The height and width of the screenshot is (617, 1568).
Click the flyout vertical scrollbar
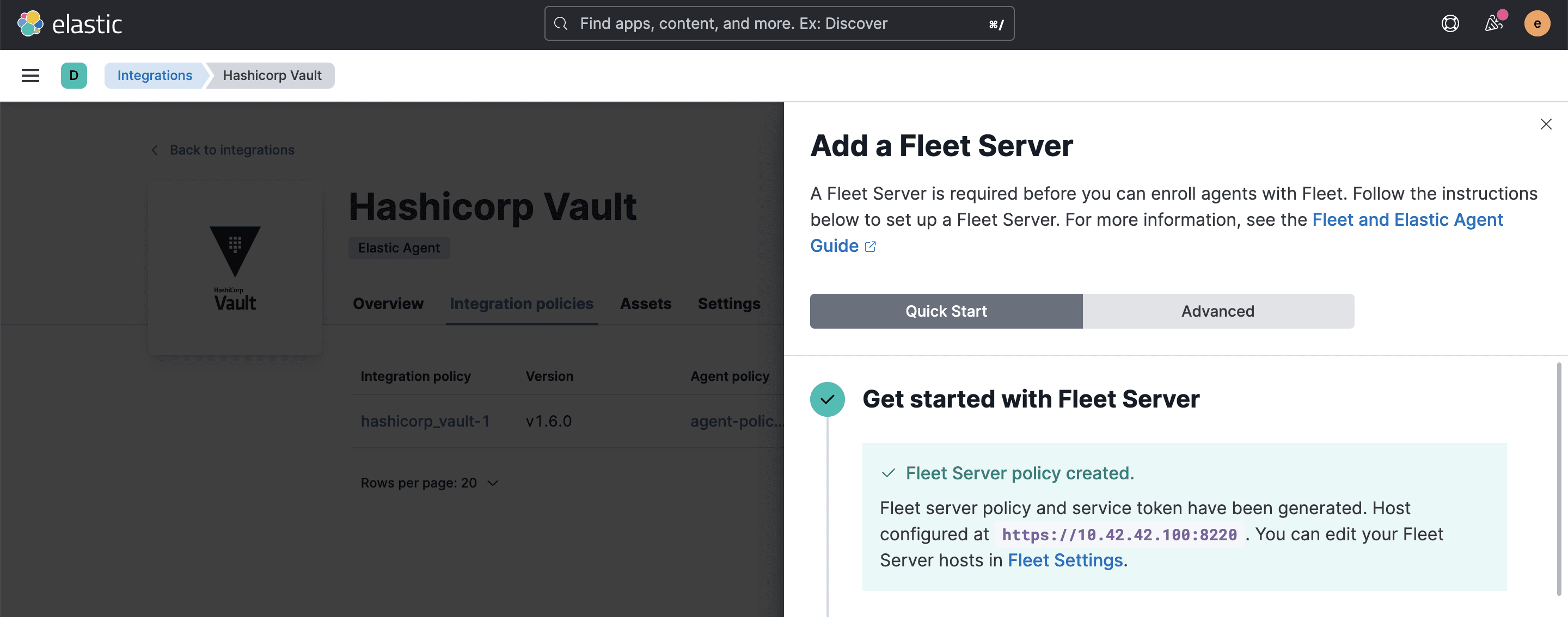(1558, 478)
